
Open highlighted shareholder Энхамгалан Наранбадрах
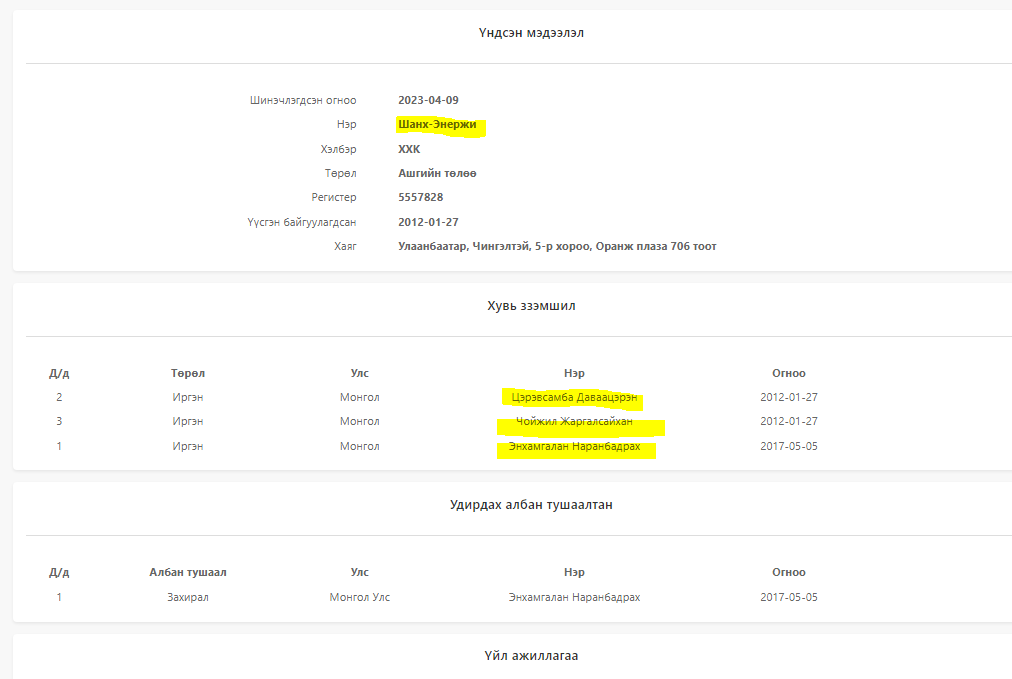click(573, 446)
